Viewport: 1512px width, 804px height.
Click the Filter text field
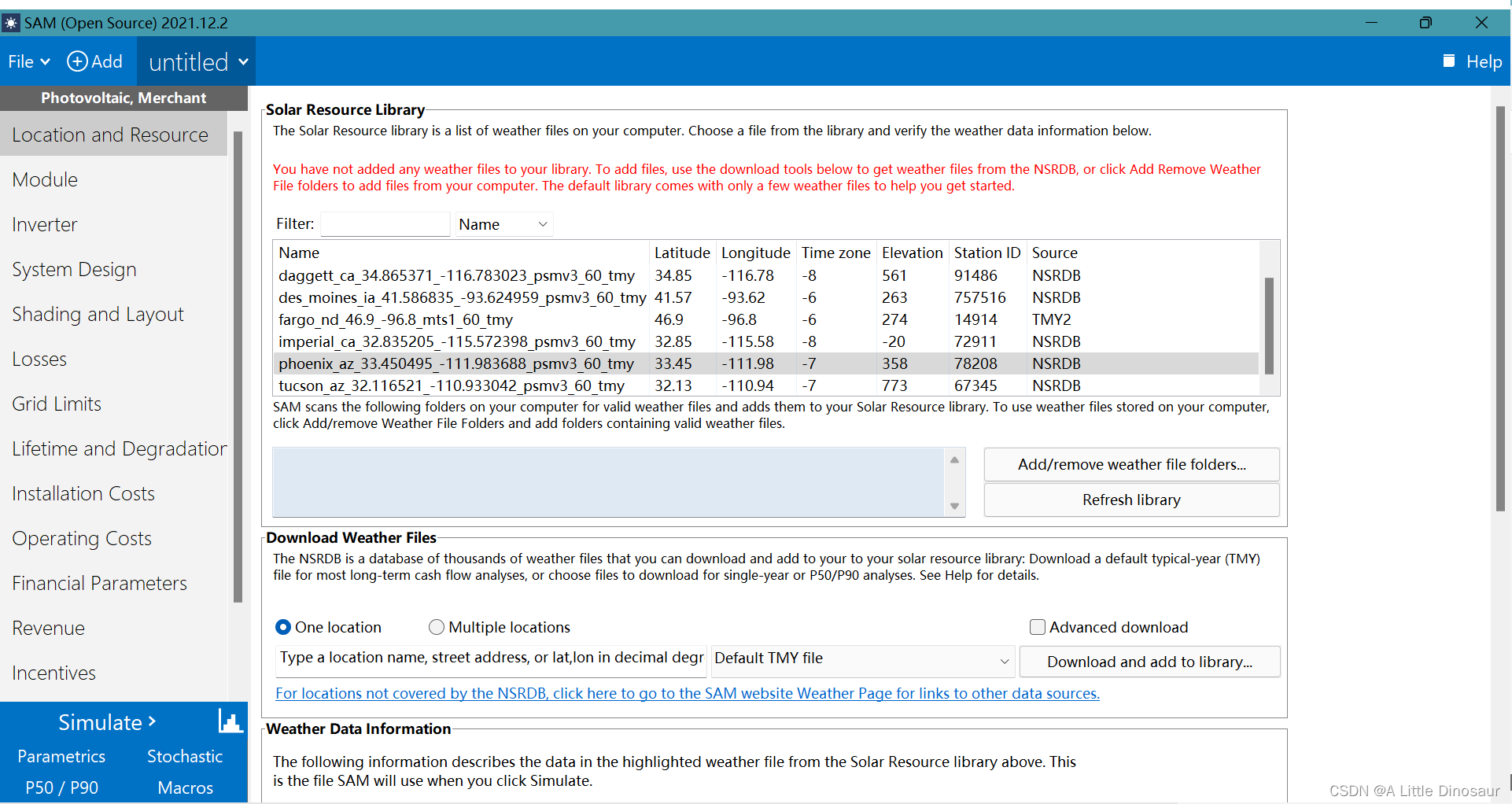click(x=385, y=224)
